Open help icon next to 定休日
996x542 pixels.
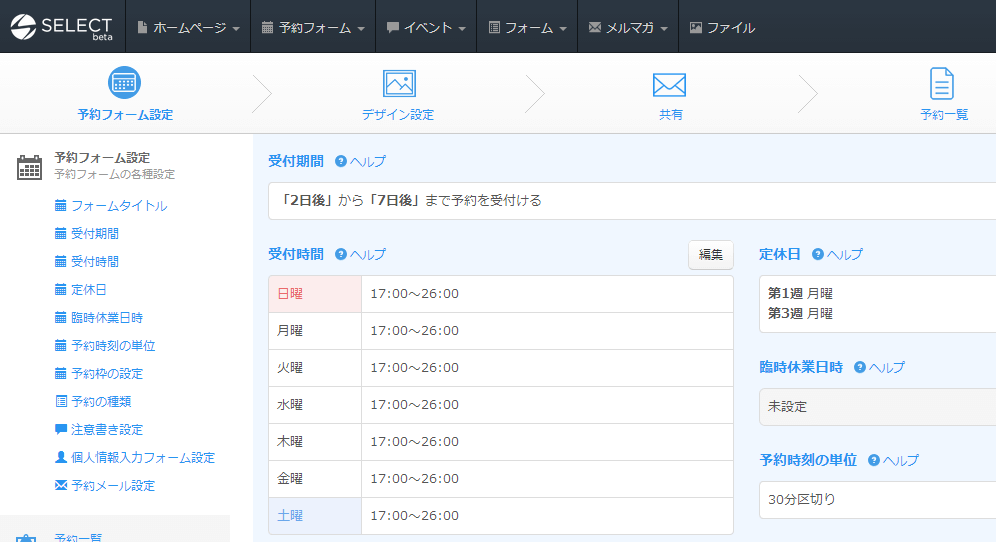(x=818, y=254)
